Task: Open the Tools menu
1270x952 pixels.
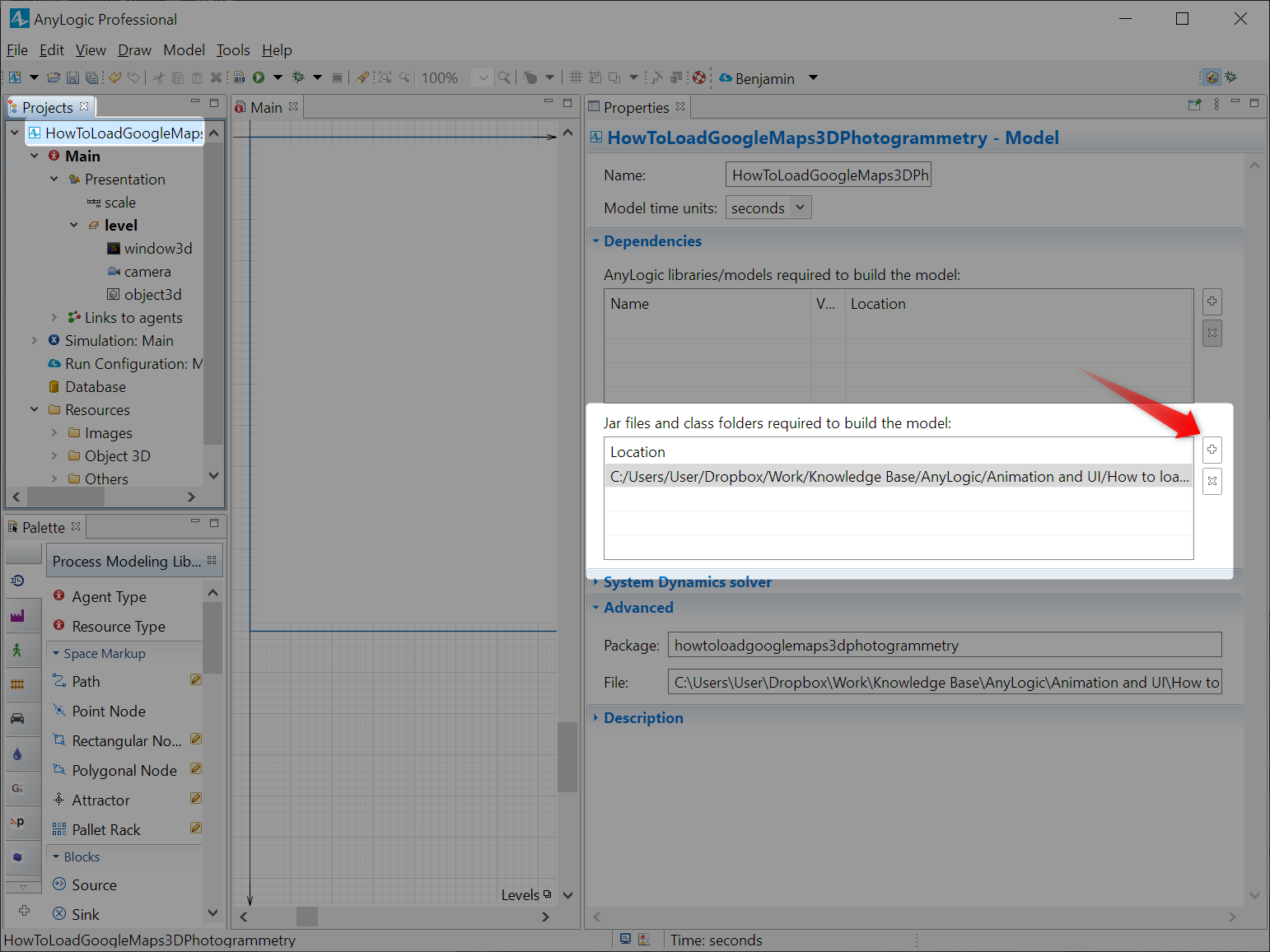Action: [233, 50]
